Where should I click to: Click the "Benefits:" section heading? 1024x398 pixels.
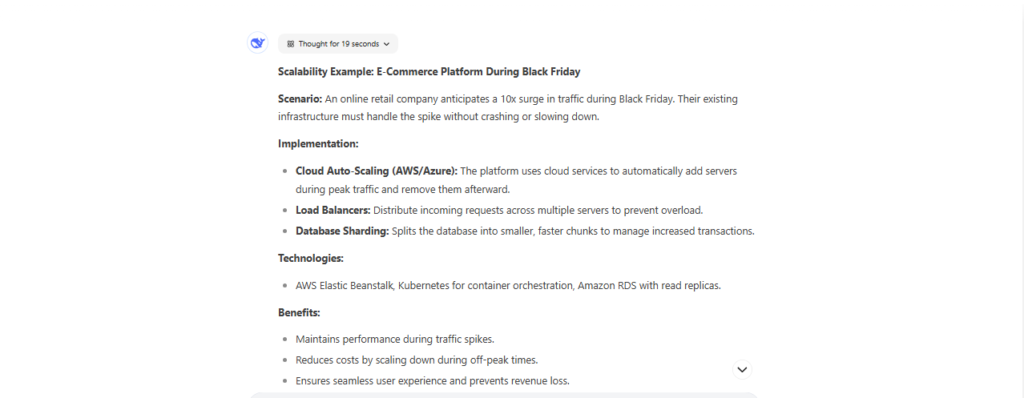[299, 312]
